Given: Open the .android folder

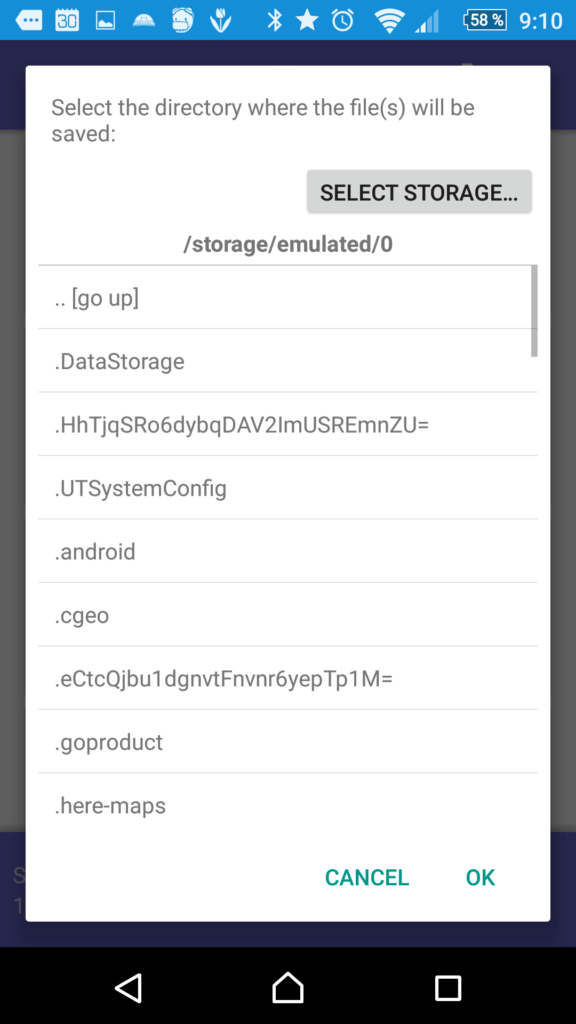Looking at the screenshot, I should click(x=287, y=551).
